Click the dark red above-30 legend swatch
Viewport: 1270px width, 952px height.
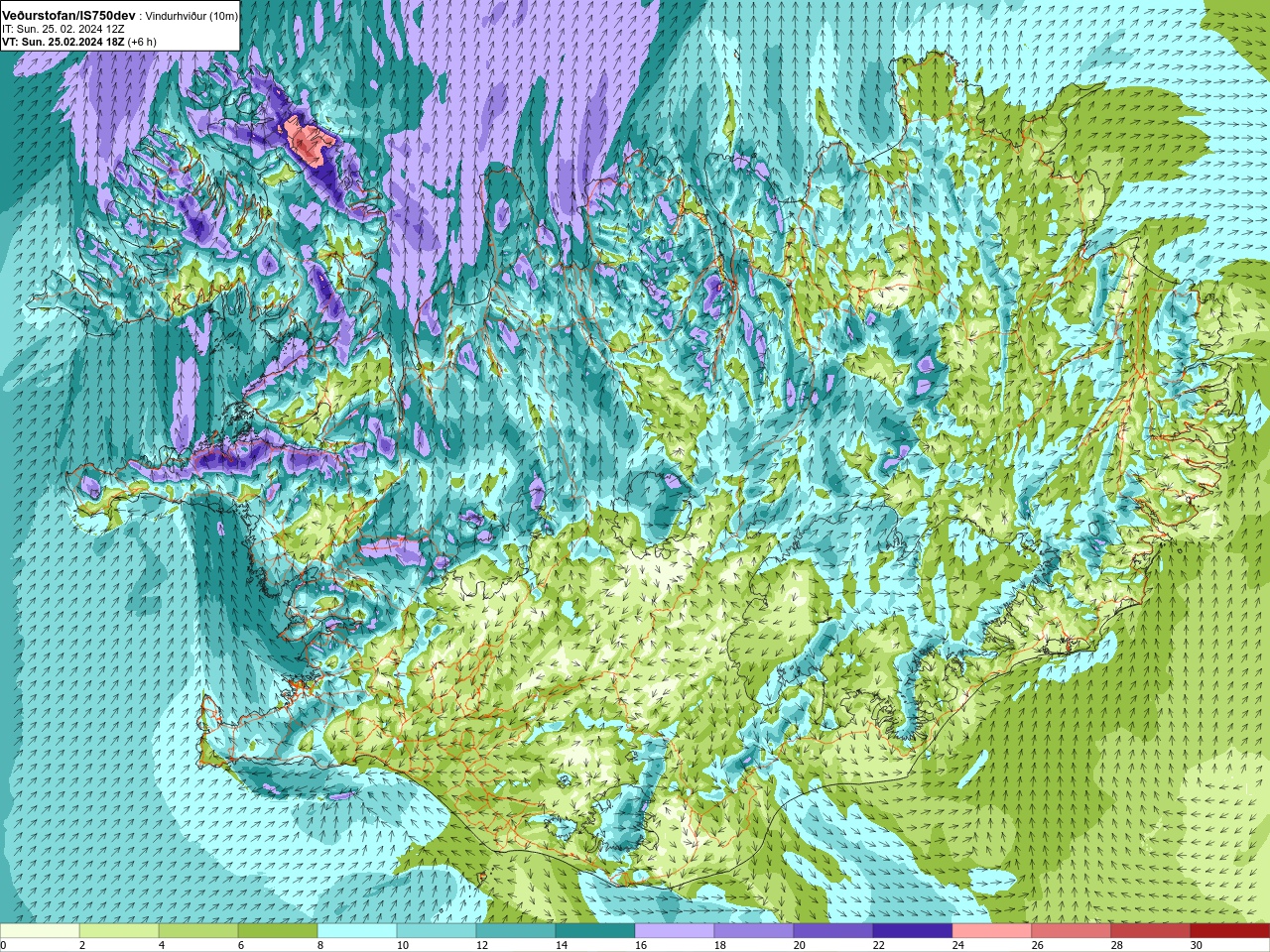click(x=1230, y=931)
